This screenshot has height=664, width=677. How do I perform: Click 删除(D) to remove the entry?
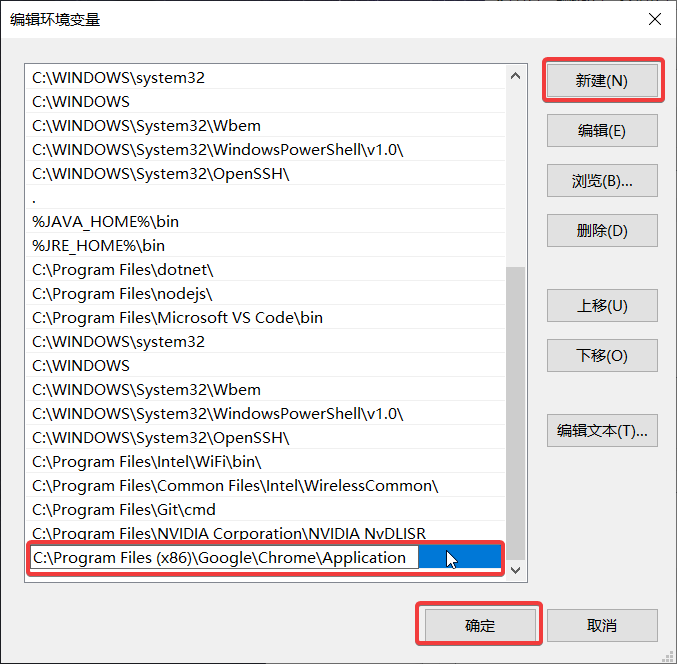(x=602, y=231)
